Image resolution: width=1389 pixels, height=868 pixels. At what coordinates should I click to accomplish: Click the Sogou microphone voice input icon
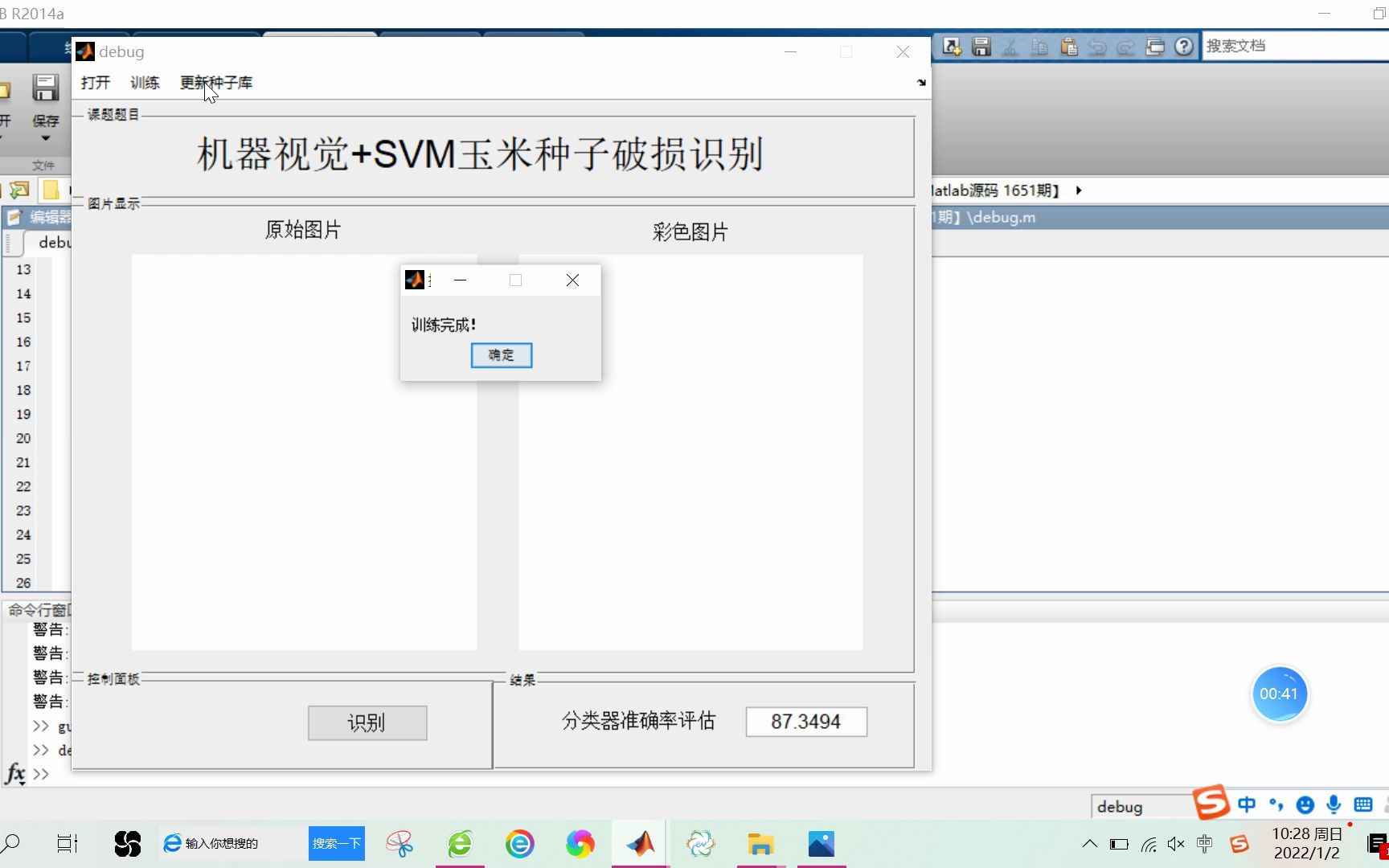(x=1334, y=805)
